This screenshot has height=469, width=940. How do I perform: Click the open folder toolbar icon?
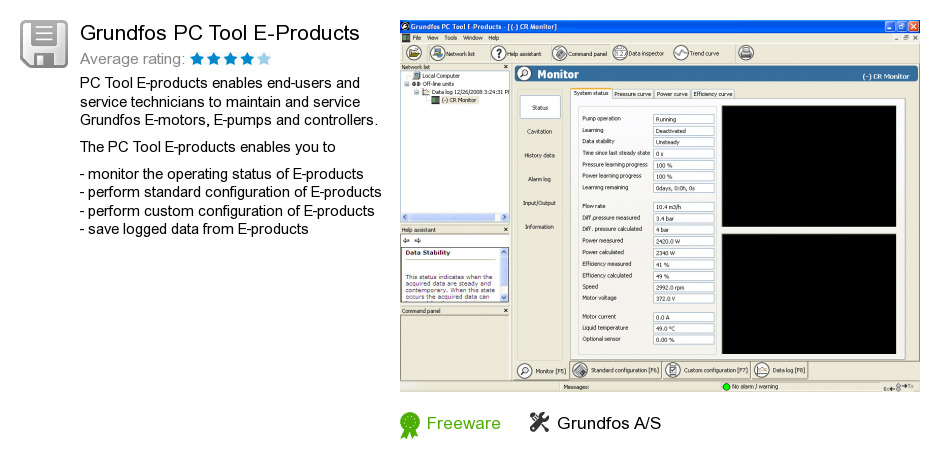click(414, 53)
